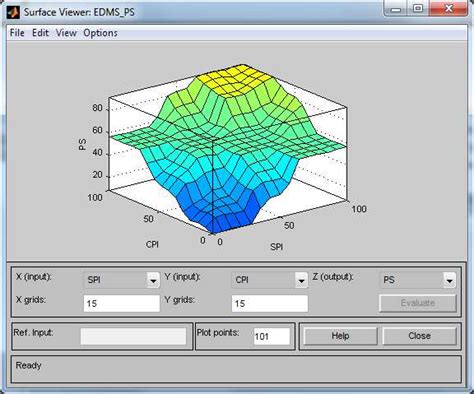The image size is (474, 394).
Task: Expand the Y (input) CPI dropdown
Action: 301,280
